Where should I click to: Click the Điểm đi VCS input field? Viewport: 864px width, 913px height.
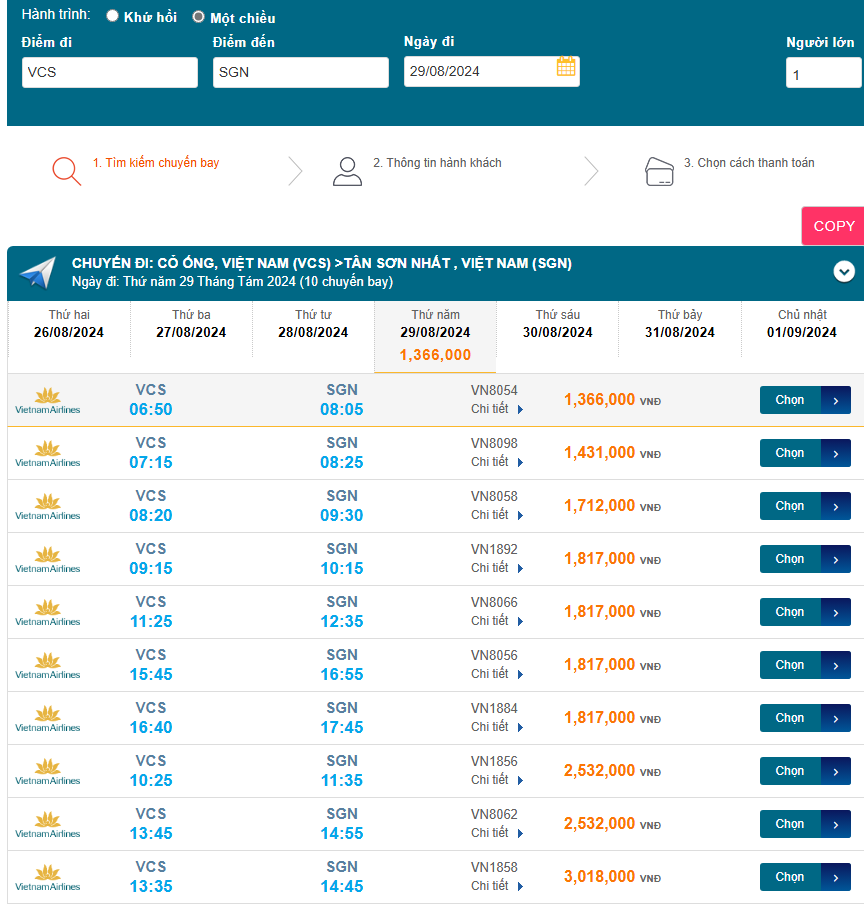pyautogui.click(x=110, y=72)
